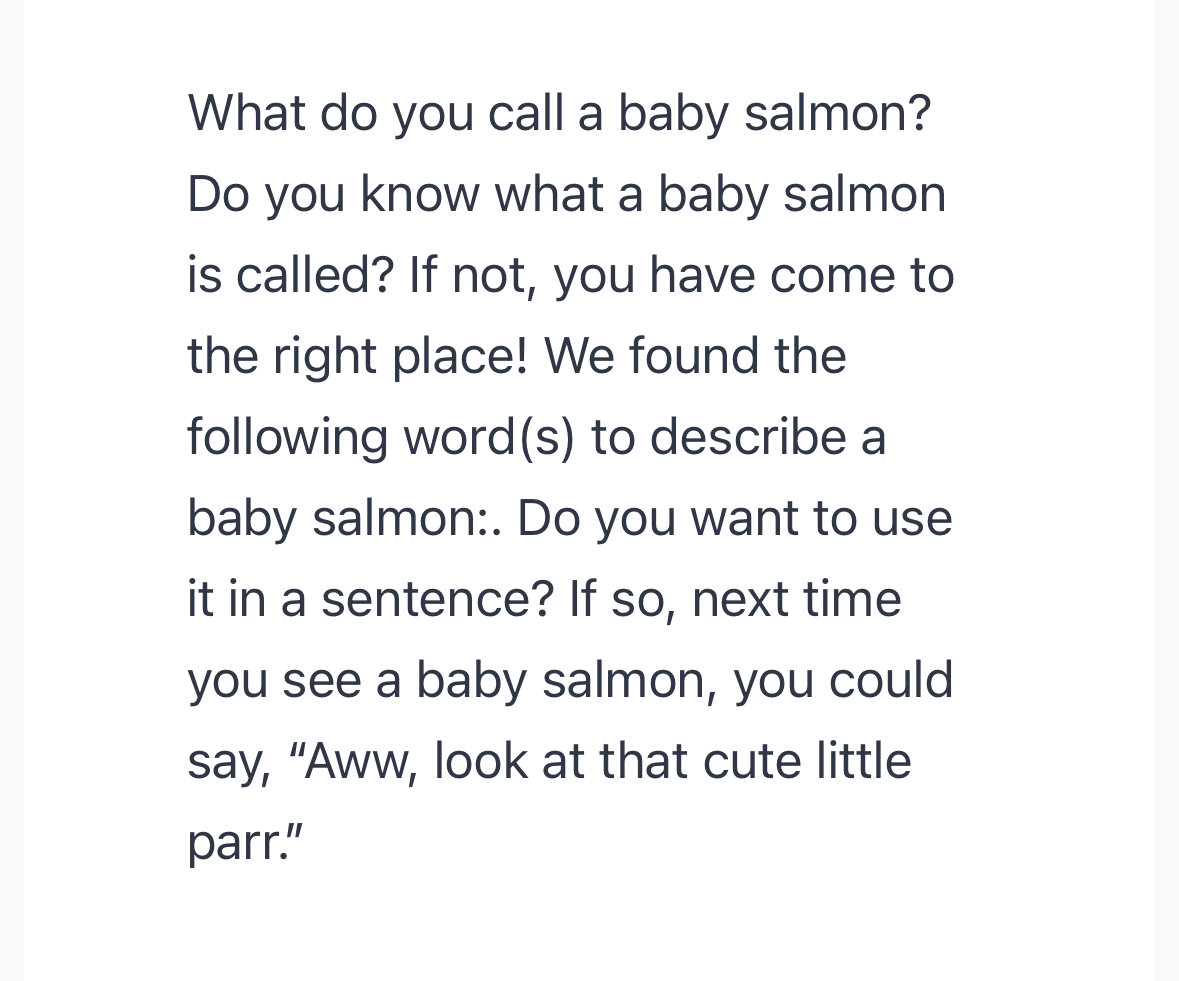Click the words 'you see a baby salmon,'
The width and height of the screenshot is (1179, 981).
click(x=452, y=681)
